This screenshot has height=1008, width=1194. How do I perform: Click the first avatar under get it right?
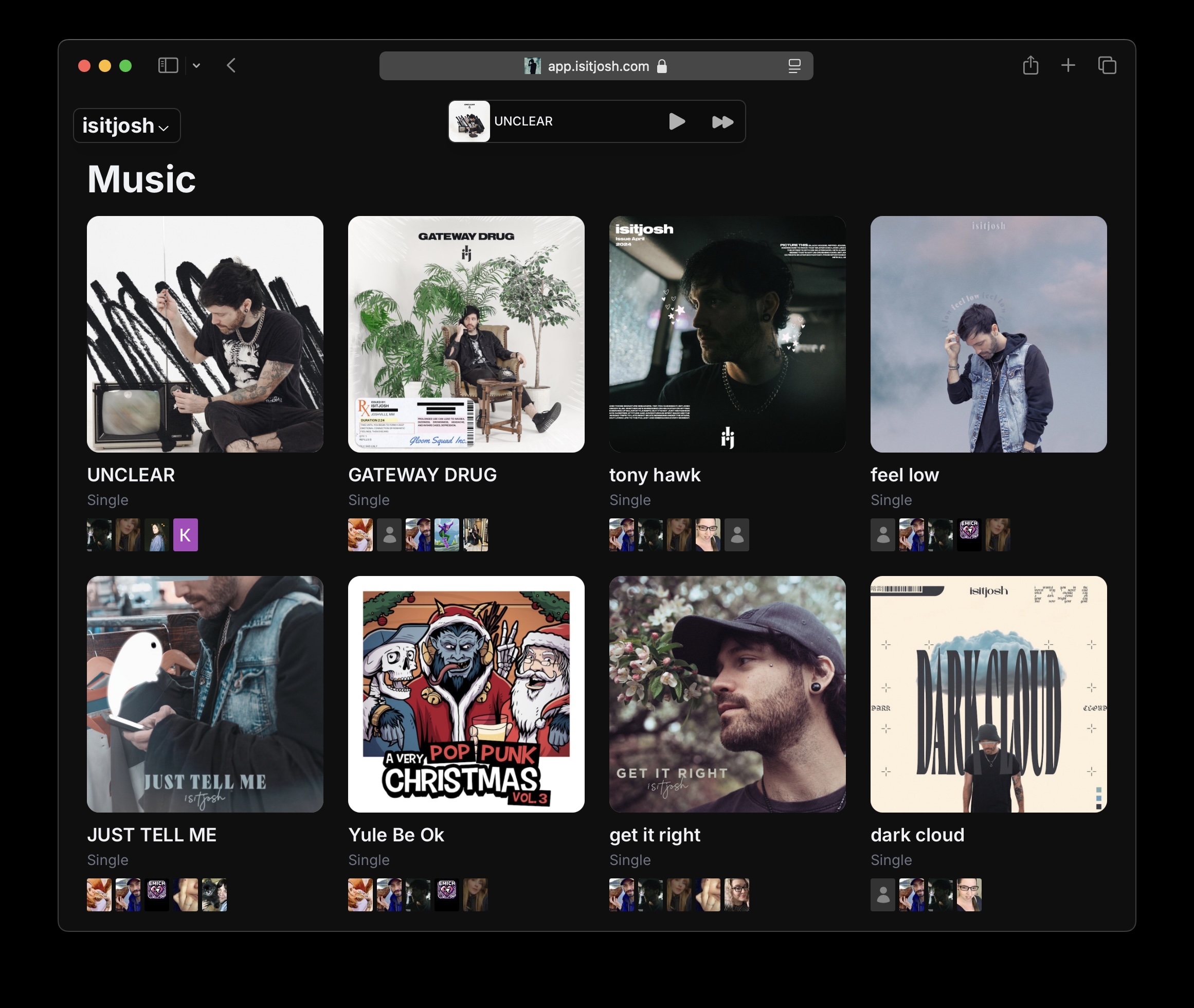pos(622,895)
